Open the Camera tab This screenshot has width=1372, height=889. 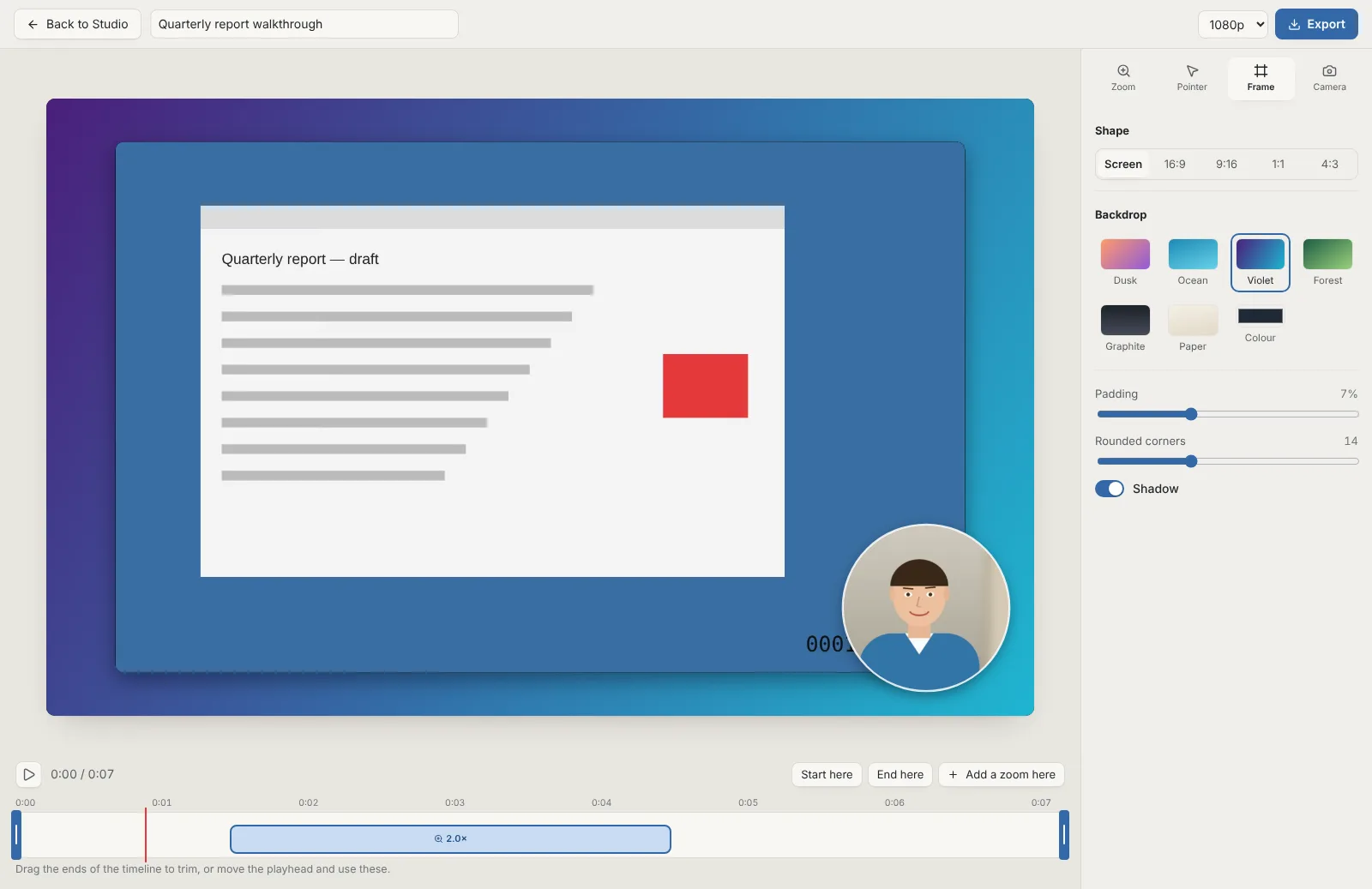(x=1329, y=78)
